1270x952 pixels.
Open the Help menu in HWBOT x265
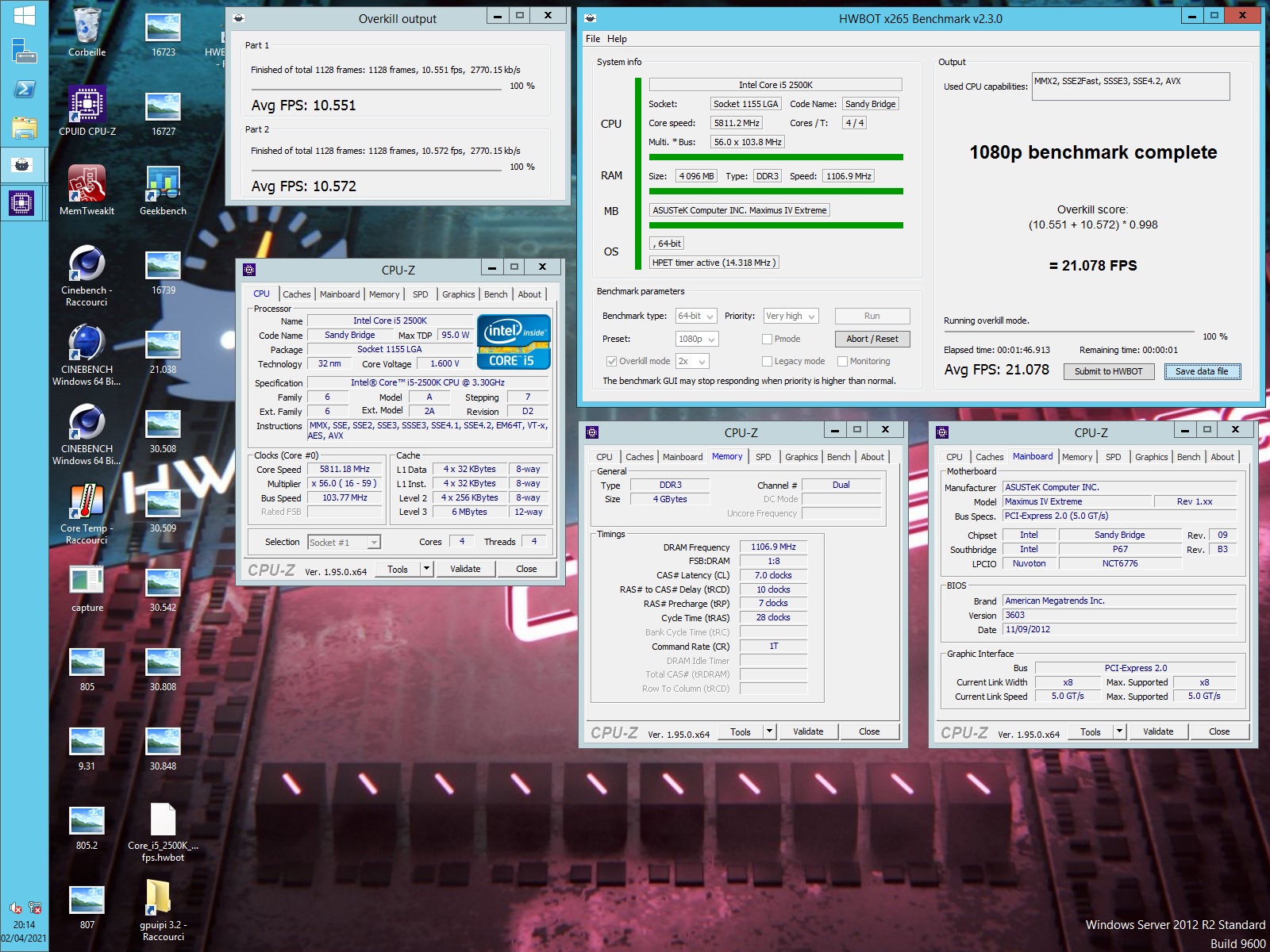tap(617, 39)
